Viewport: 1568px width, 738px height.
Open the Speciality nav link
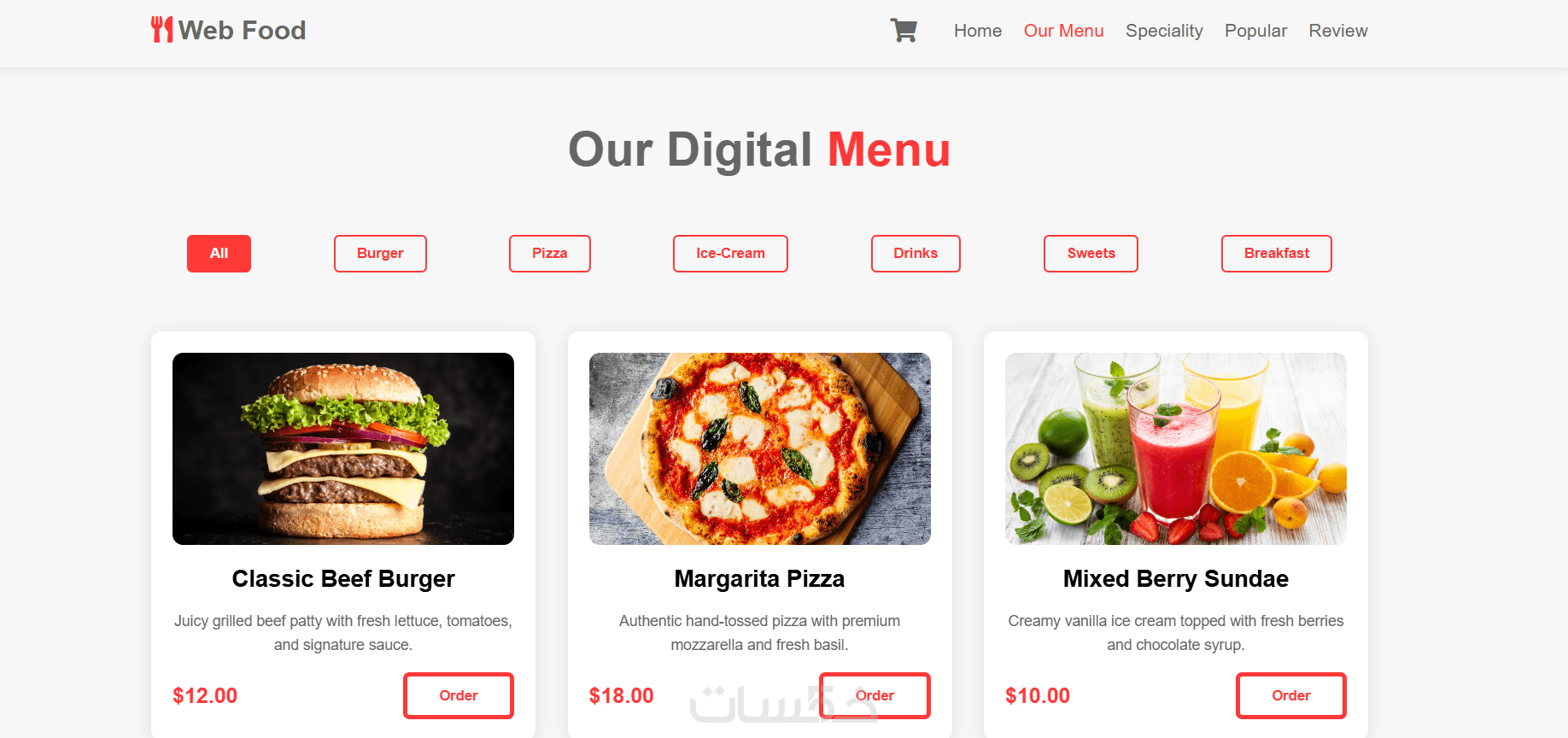tap(1164, 31)
